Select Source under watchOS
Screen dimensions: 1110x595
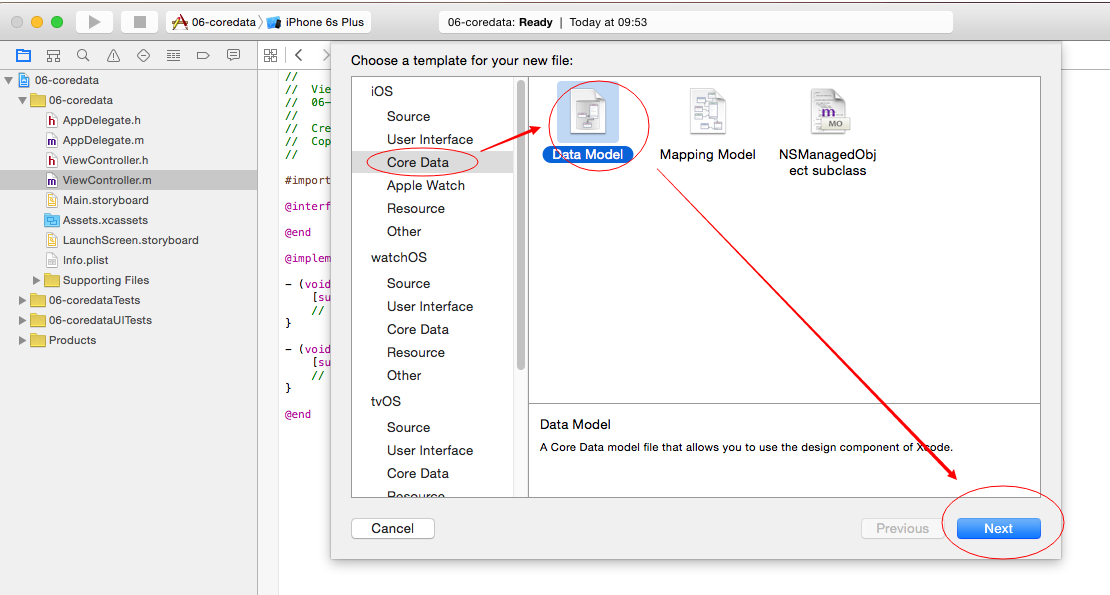coord(408,283)
